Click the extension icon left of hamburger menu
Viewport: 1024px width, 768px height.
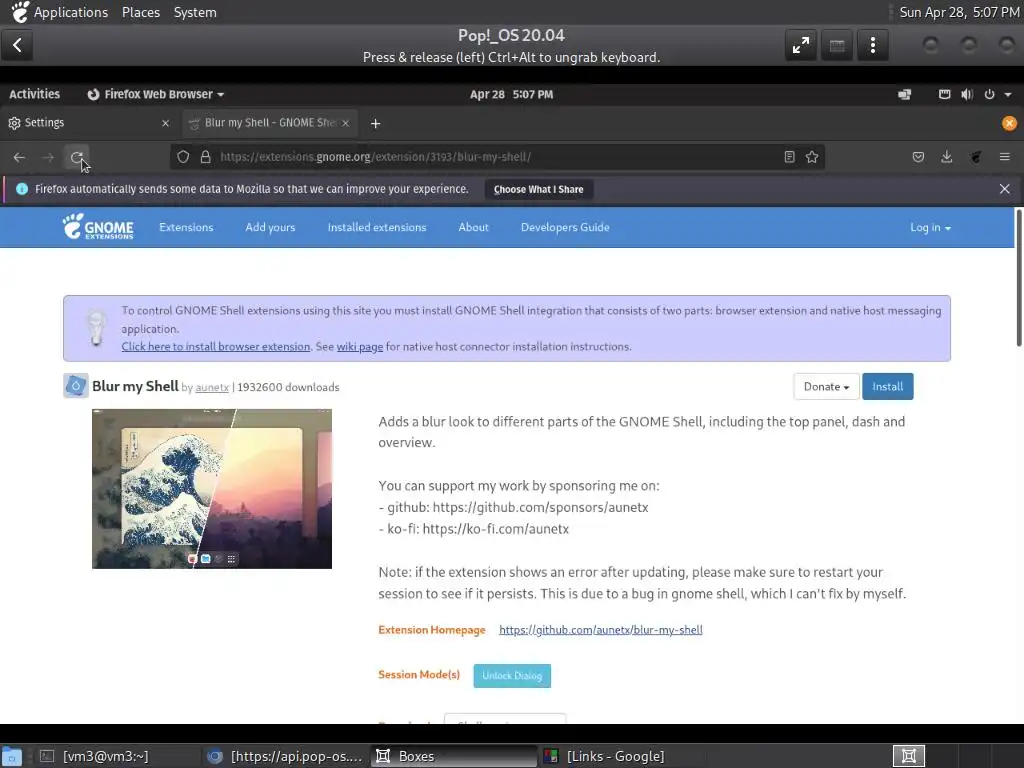(976, 157)
